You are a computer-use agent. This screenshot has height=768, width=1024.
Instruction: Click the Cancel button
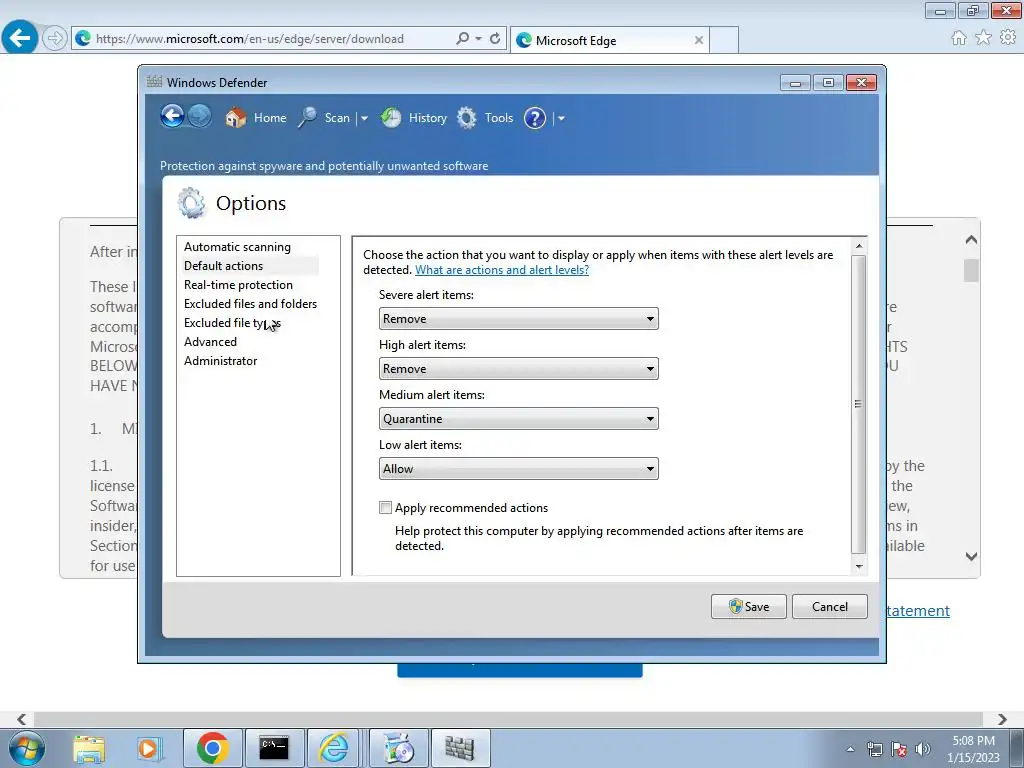click(829, 606)
